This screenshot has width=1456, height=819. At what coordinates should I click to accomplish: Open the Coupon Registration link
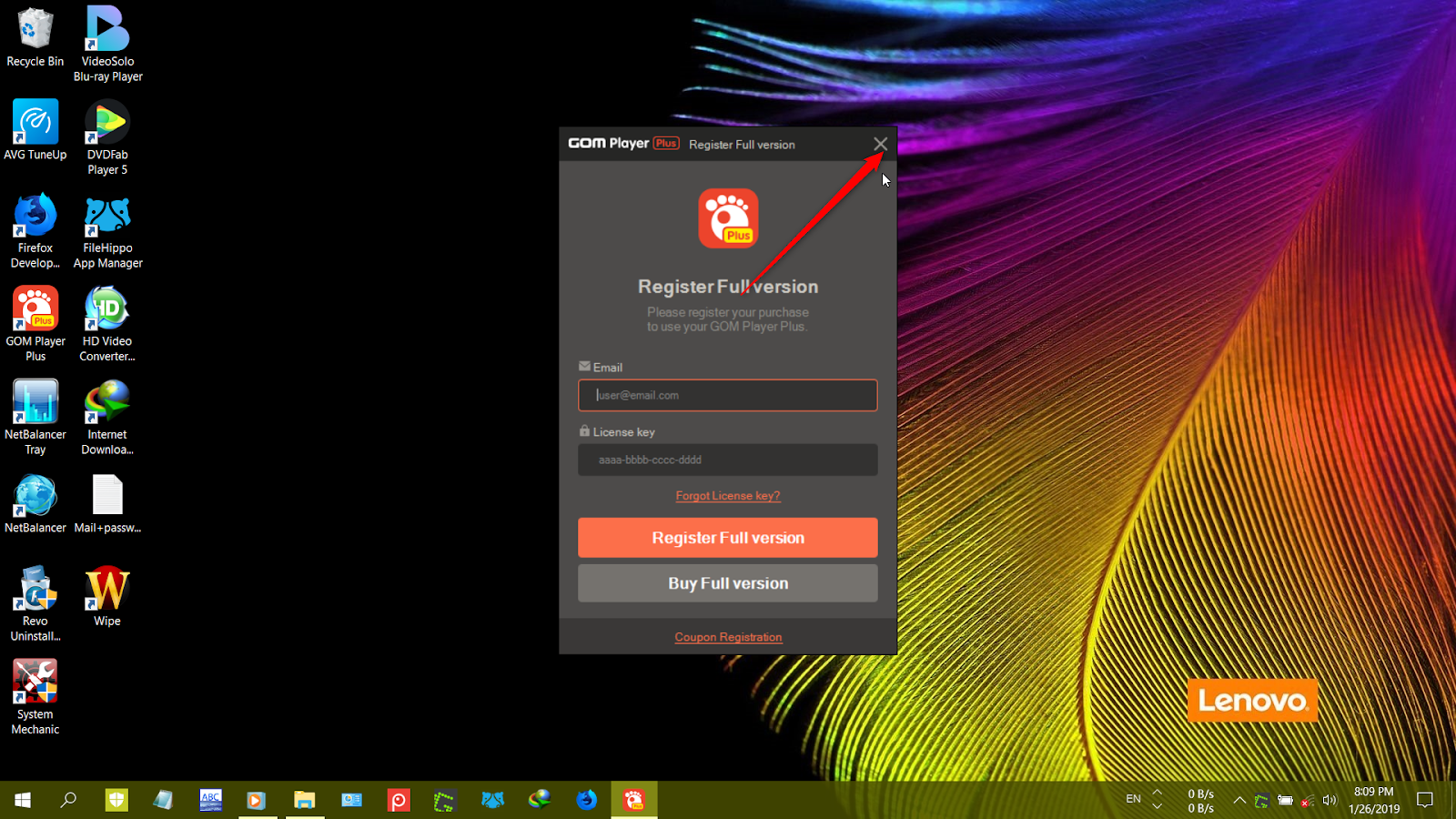[728, 637]
